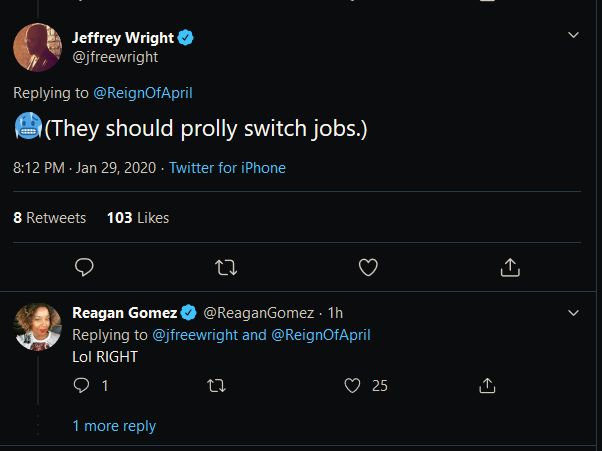Image resolution: width=602 pixels, height=451 pixels.
Task: Open Twitter for iPhone source link
Action: pos(227,168)
